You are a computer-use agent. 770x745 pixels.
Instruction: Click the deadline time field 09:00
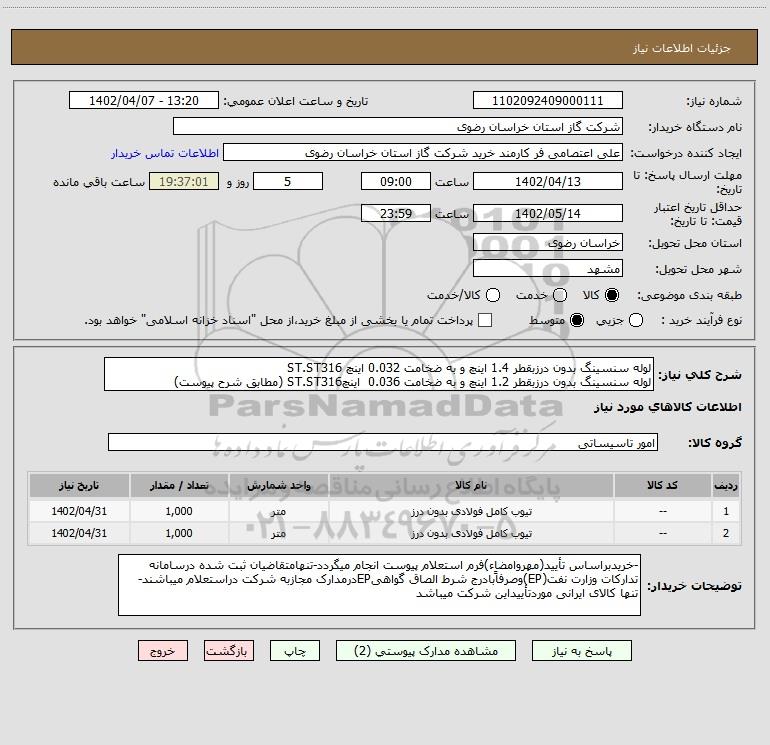coord(396,181)
